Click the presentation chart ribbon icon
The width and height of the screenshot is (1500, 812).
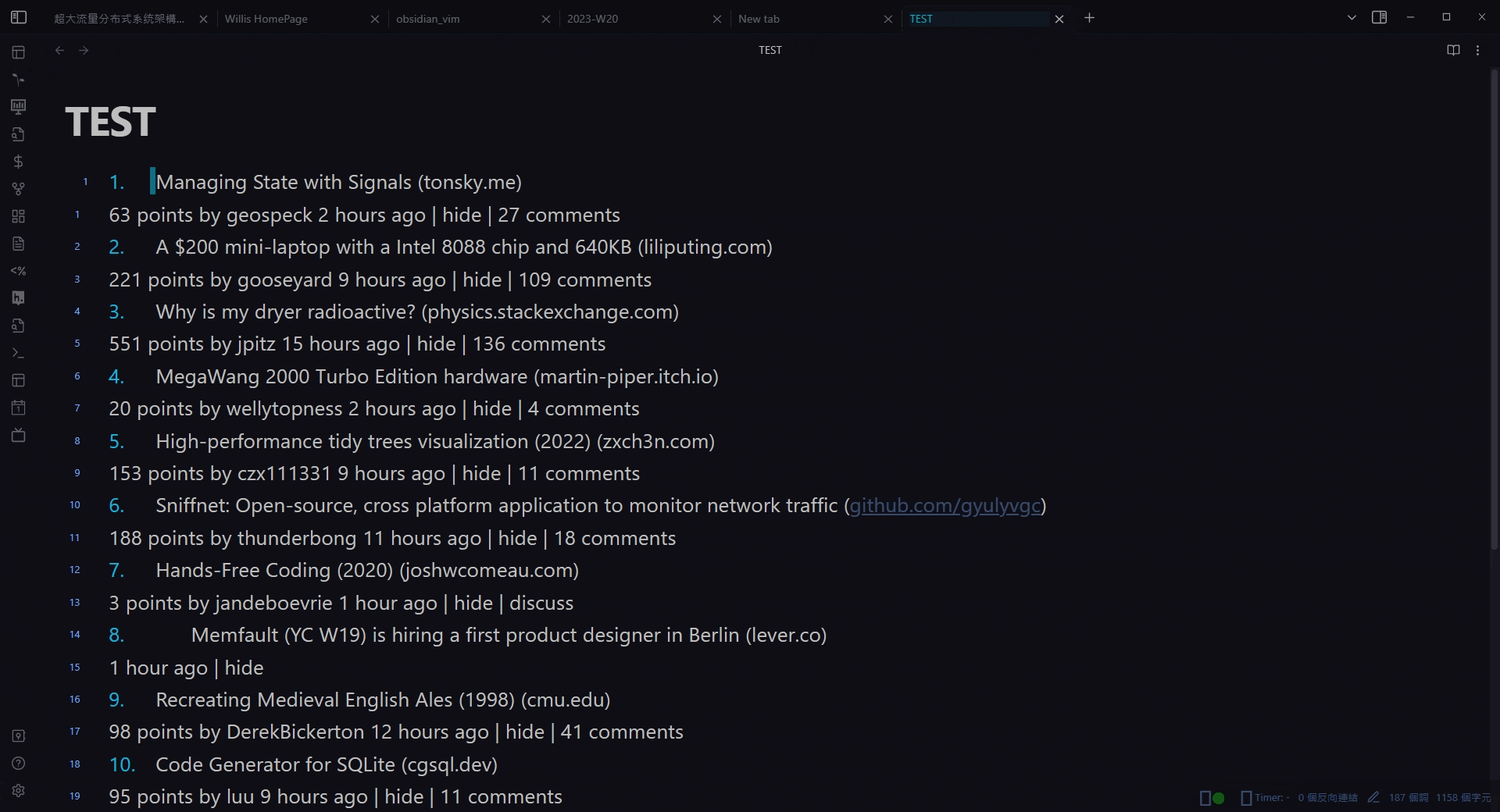click(19, 107)
